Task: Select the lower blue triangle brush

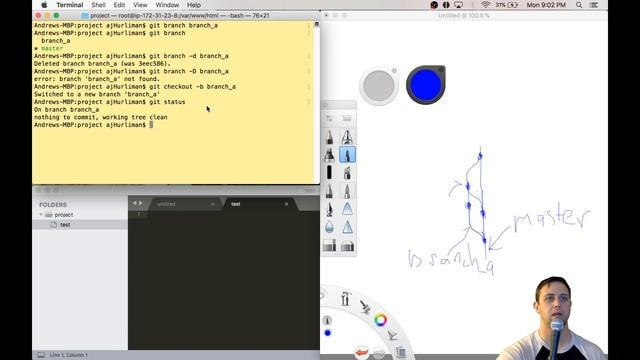Action: point(347,227)
